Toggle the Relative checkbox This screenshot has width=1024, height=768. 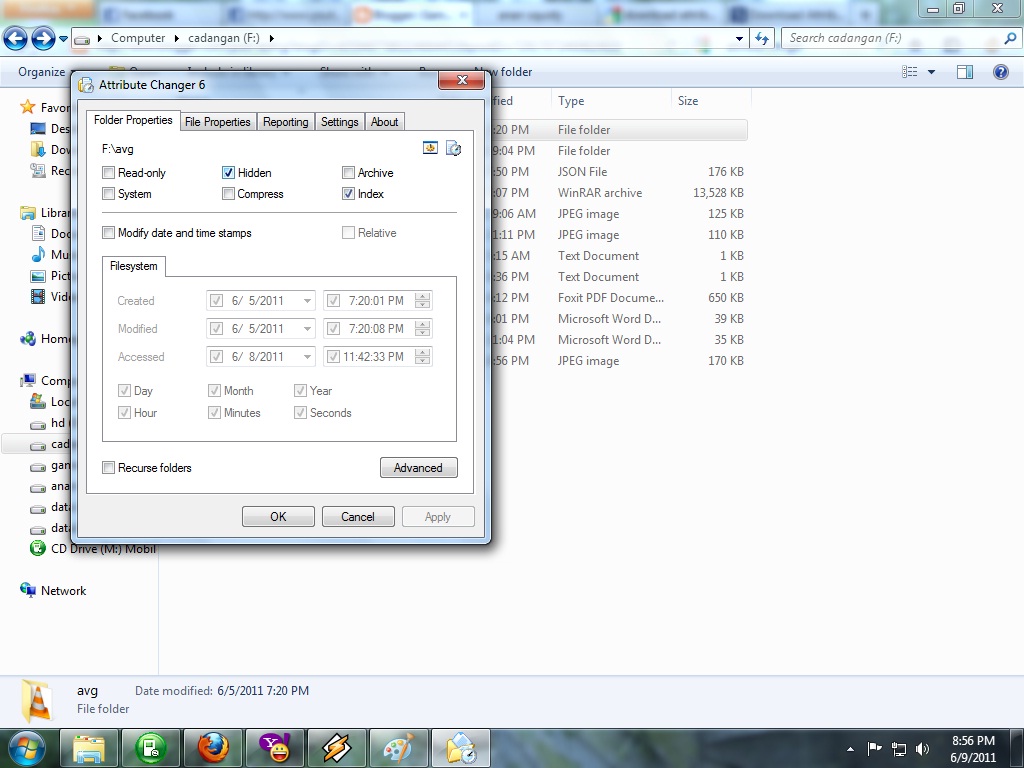(348, 232)
